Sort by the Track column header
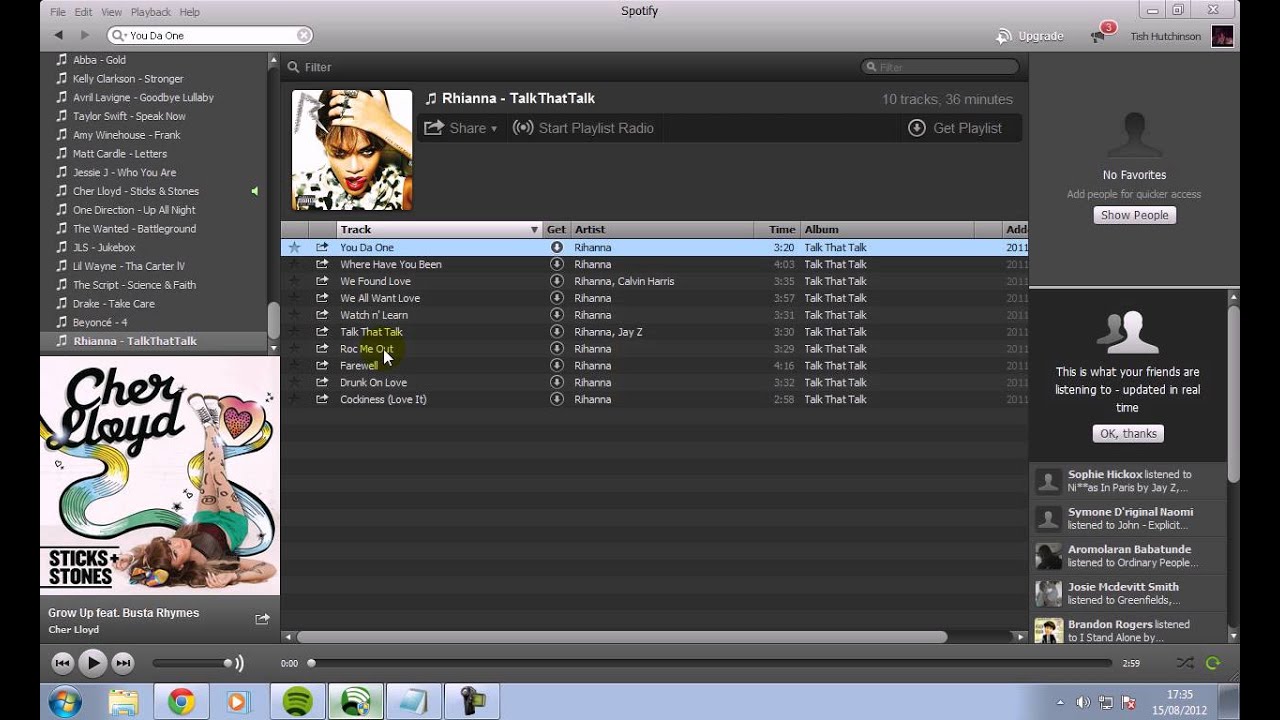1280x720 pixels. pos(437,229)
